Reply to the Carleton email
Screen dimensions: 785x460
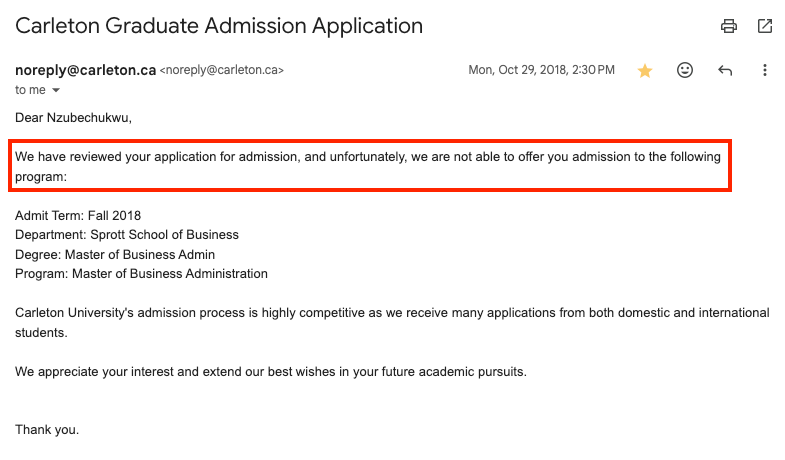[725, 70]
